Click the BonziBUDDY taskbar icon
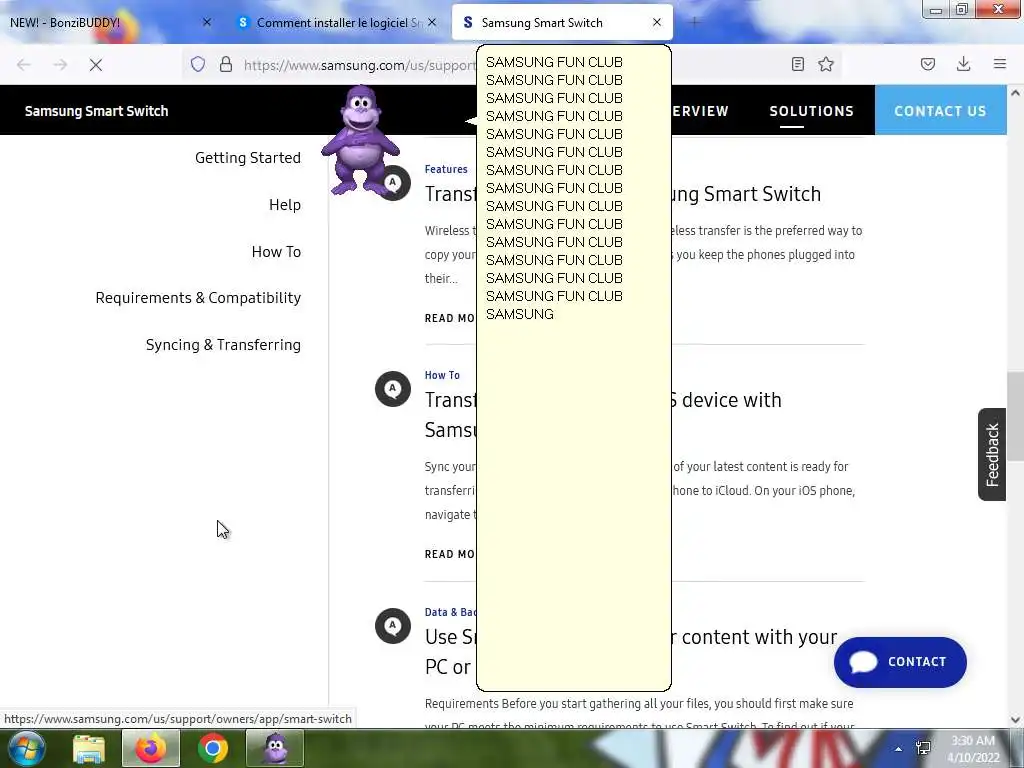 point(275,748)
